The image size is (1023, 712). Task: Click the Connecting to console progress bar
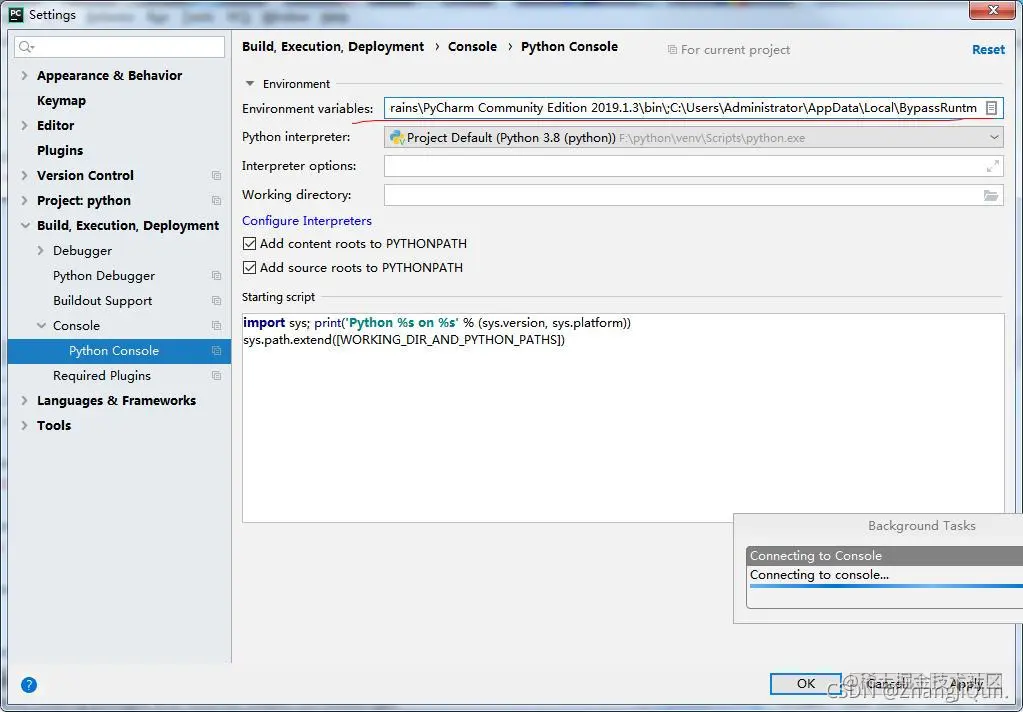tap(886, 586)
